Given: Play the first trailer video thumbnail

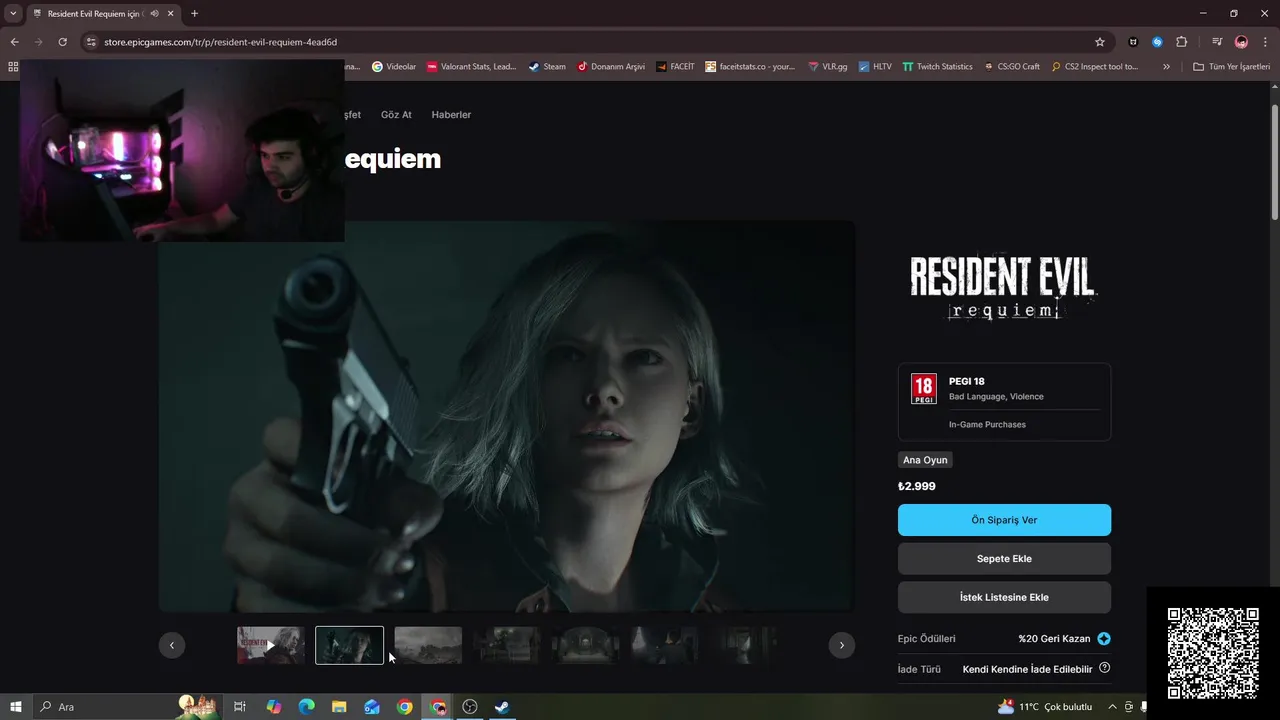Looking at the screenshot, I should [x=270, y=645].
